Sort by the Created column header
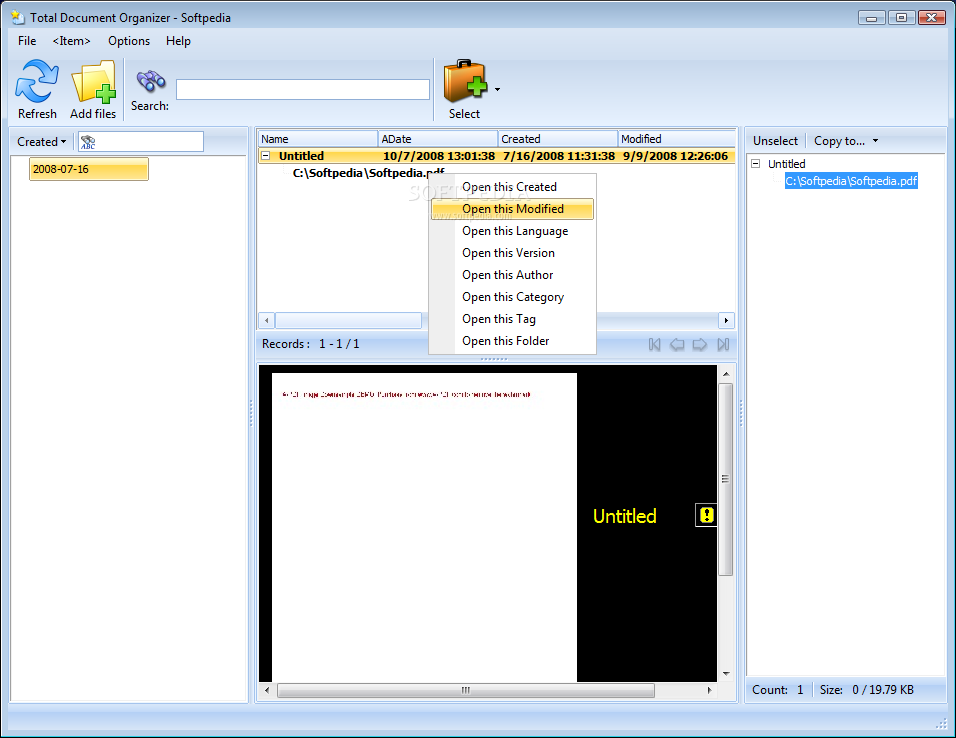The width and height of the screenshot is (956, 738). click(558, 139)
